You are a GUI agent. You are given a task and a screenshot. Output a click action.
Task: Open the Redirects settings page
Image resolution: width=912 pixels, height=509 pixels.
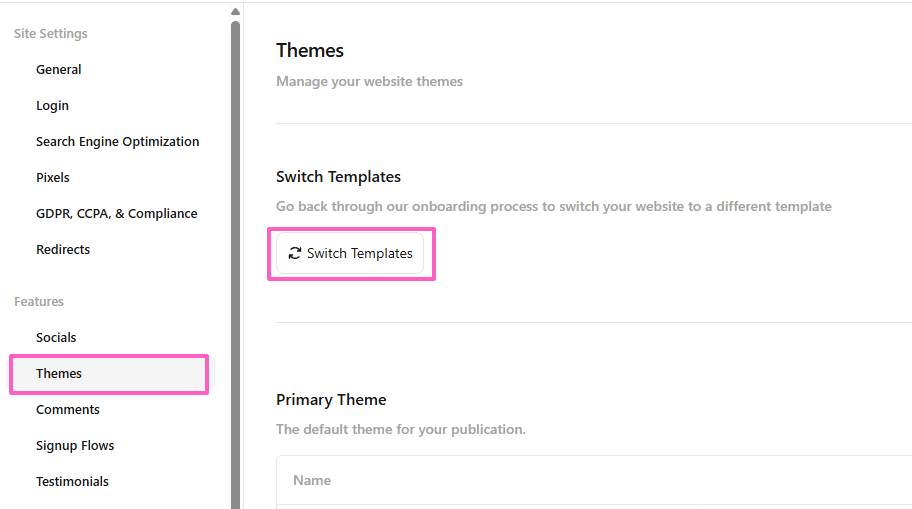click(x=63, y=250)
